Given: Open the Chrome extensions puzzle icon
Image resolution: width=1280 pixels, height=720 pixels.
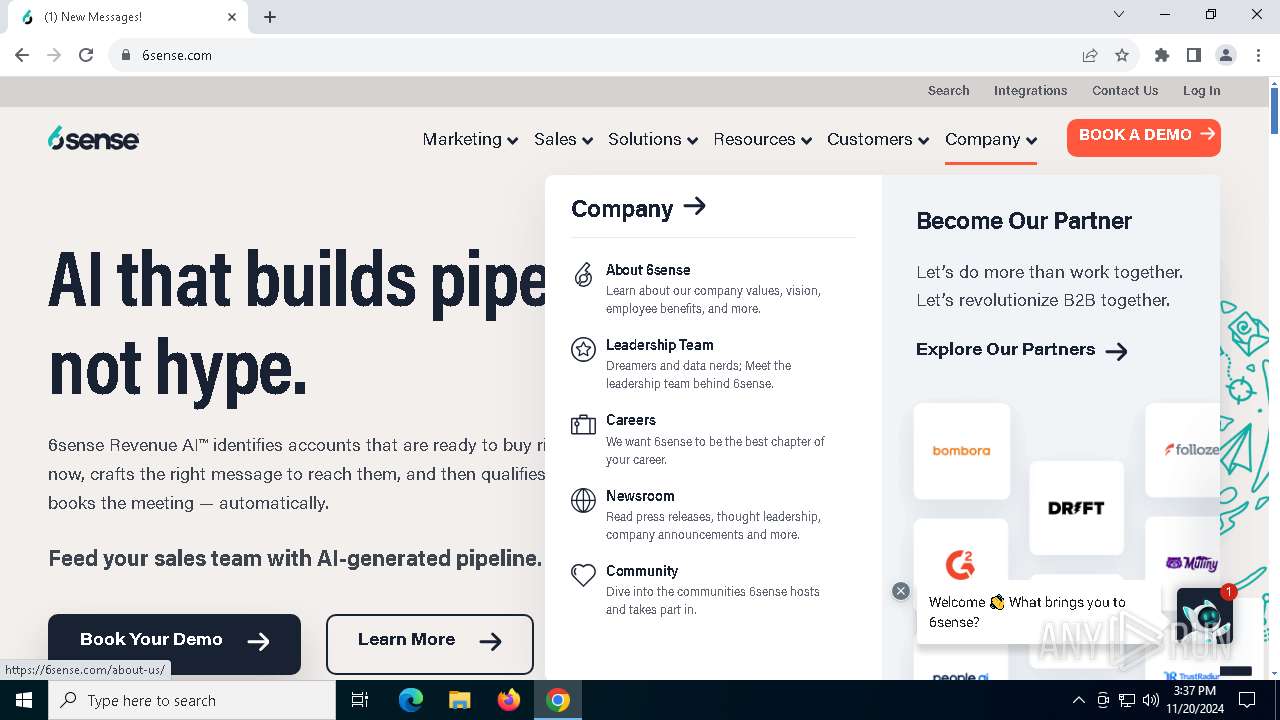Looking at the screenshot, I should click(x=1162, y=55).
